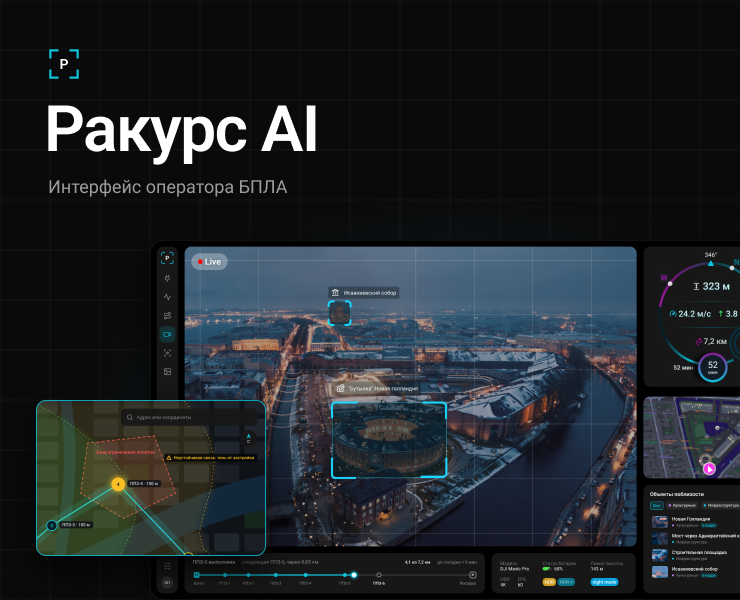Click the magnifier icon in map search
Viewport: 740px width, 600px height.
pyautogui.click(x=130, y=417)
